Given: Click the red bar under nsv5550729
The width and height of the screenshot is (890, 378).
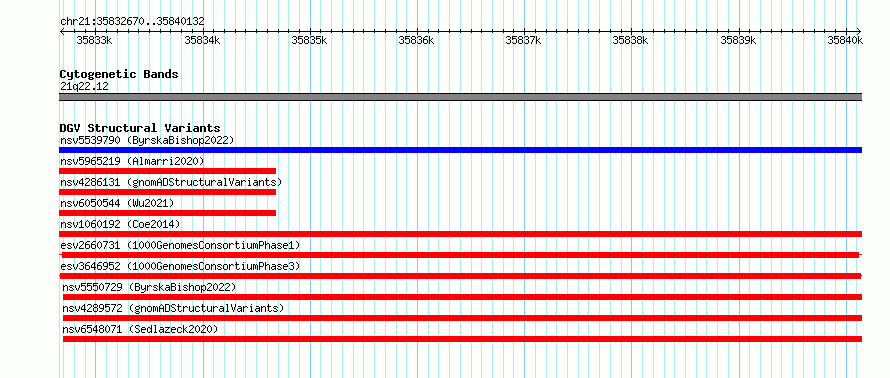Looking at the screenshot, I should coord(462,297).
